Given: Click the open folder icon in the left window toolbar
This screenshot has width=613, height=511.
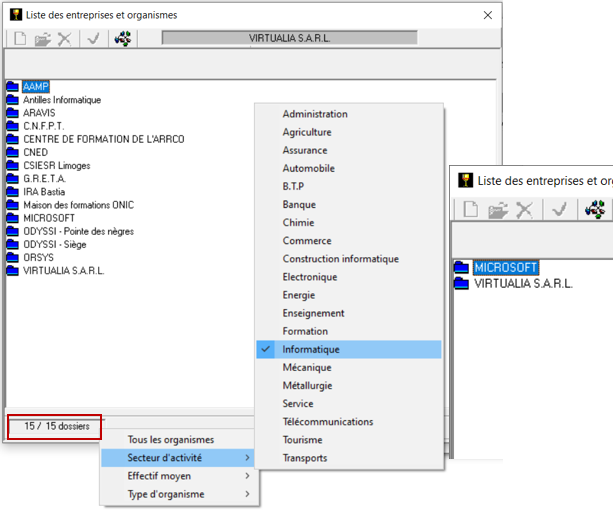Looking at the screenshot, I should [x=43, y=39].
